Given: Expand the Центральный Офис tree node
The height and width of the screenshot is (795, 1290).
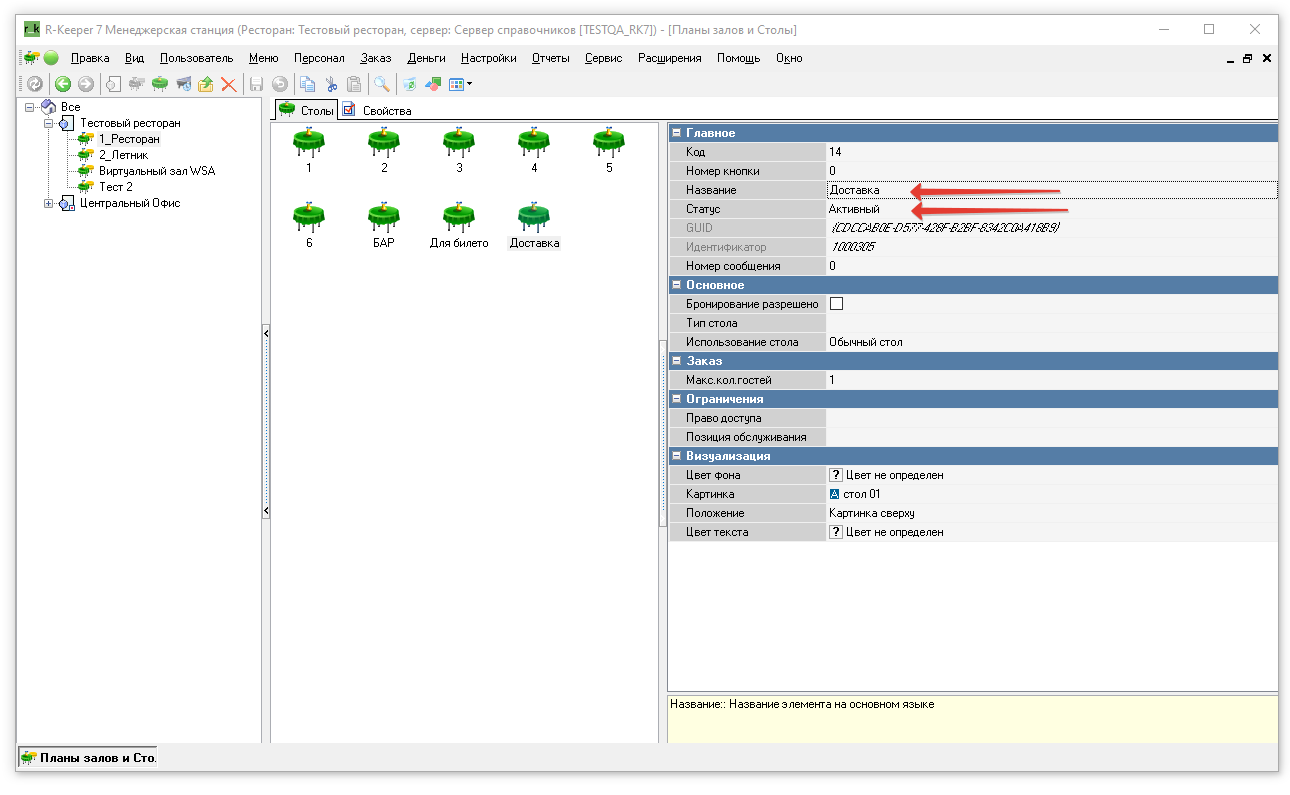Looking at the screenshot, I should pyautogui.click(x=48, y=204).
